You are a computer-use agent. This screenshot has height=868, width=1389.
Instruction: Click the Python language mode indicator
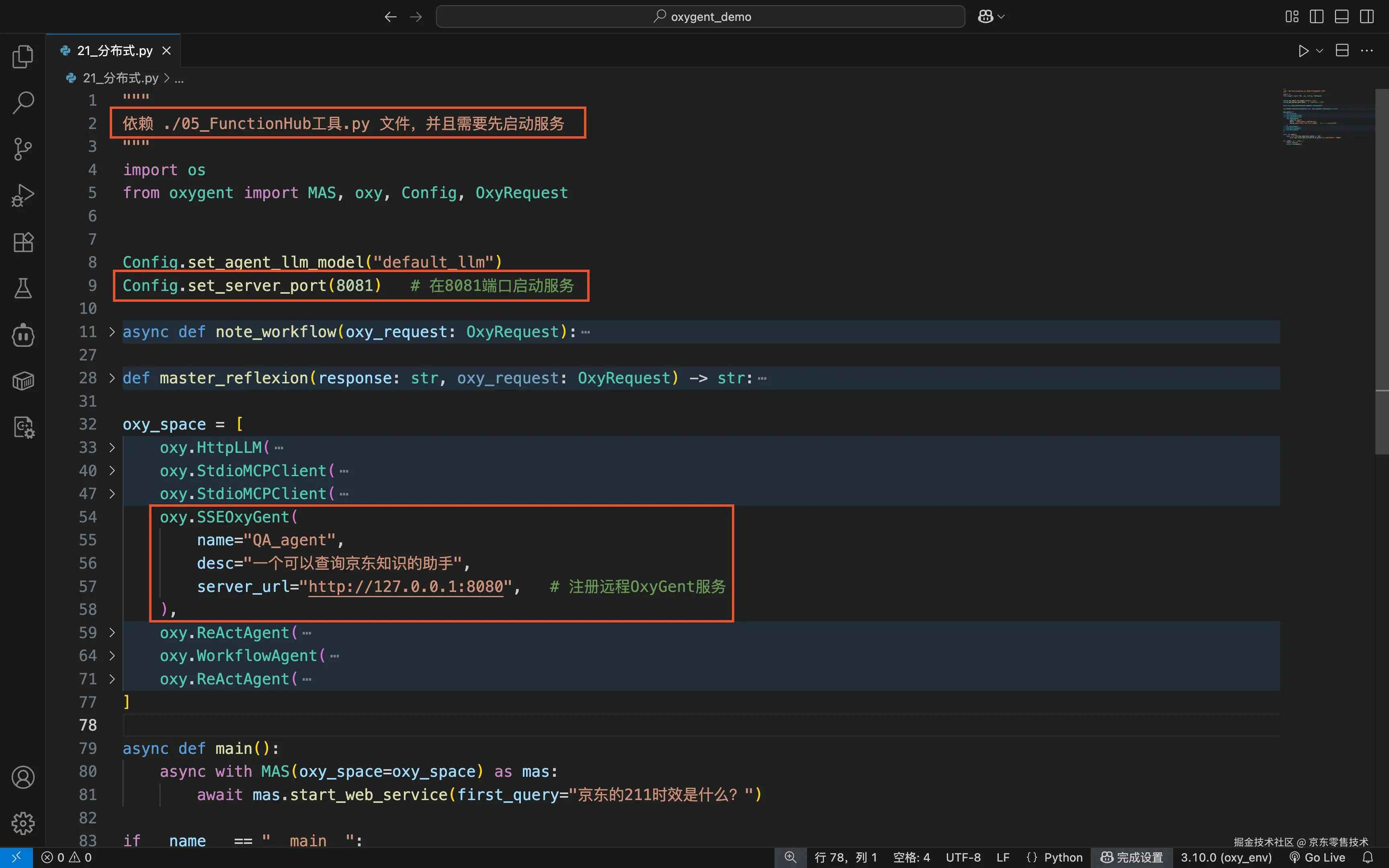(1062, 857)
